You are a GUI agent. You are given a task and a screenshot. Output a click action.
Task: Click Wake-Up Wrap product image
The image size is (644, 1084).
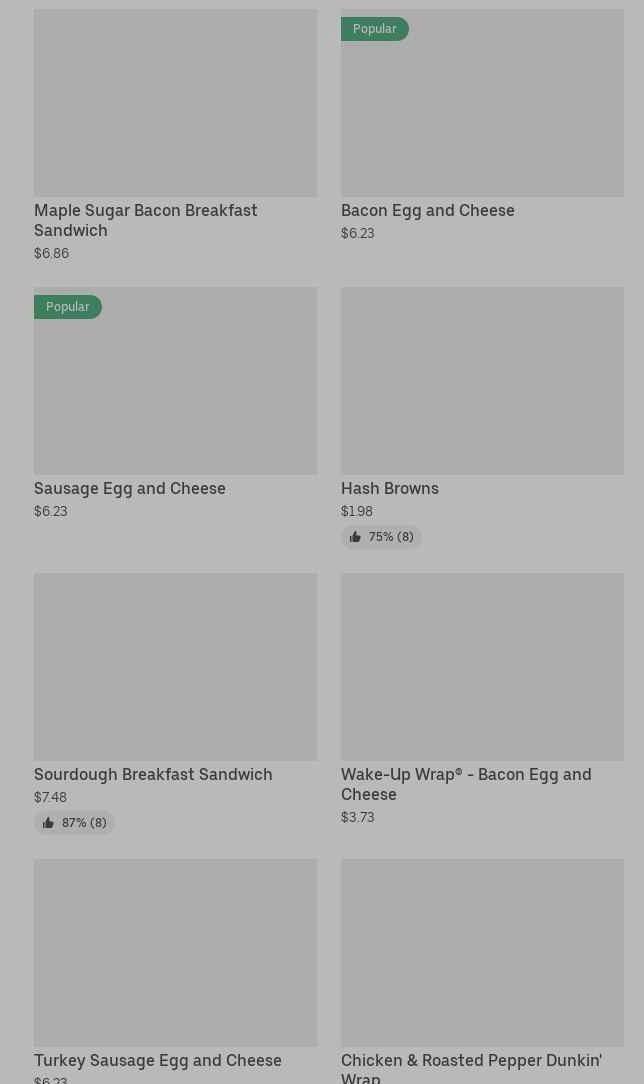pos(482,667)
